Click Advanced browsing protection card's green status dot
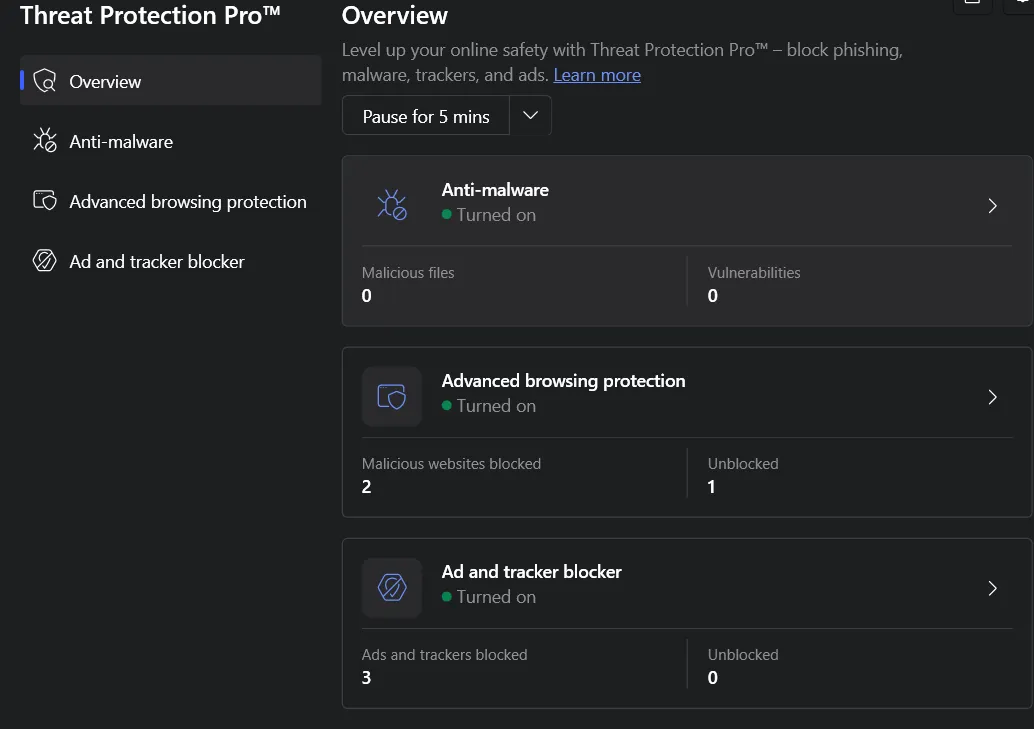 [x=447, y=406]
